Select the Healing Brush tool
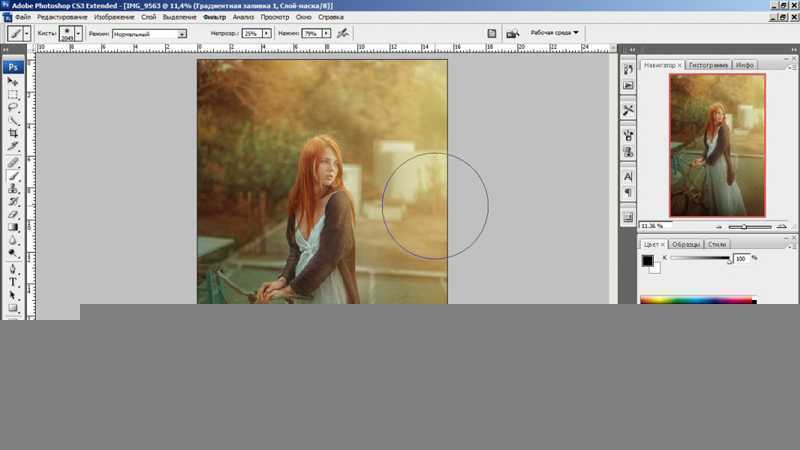The image size is (800, 450). point(13,163)
